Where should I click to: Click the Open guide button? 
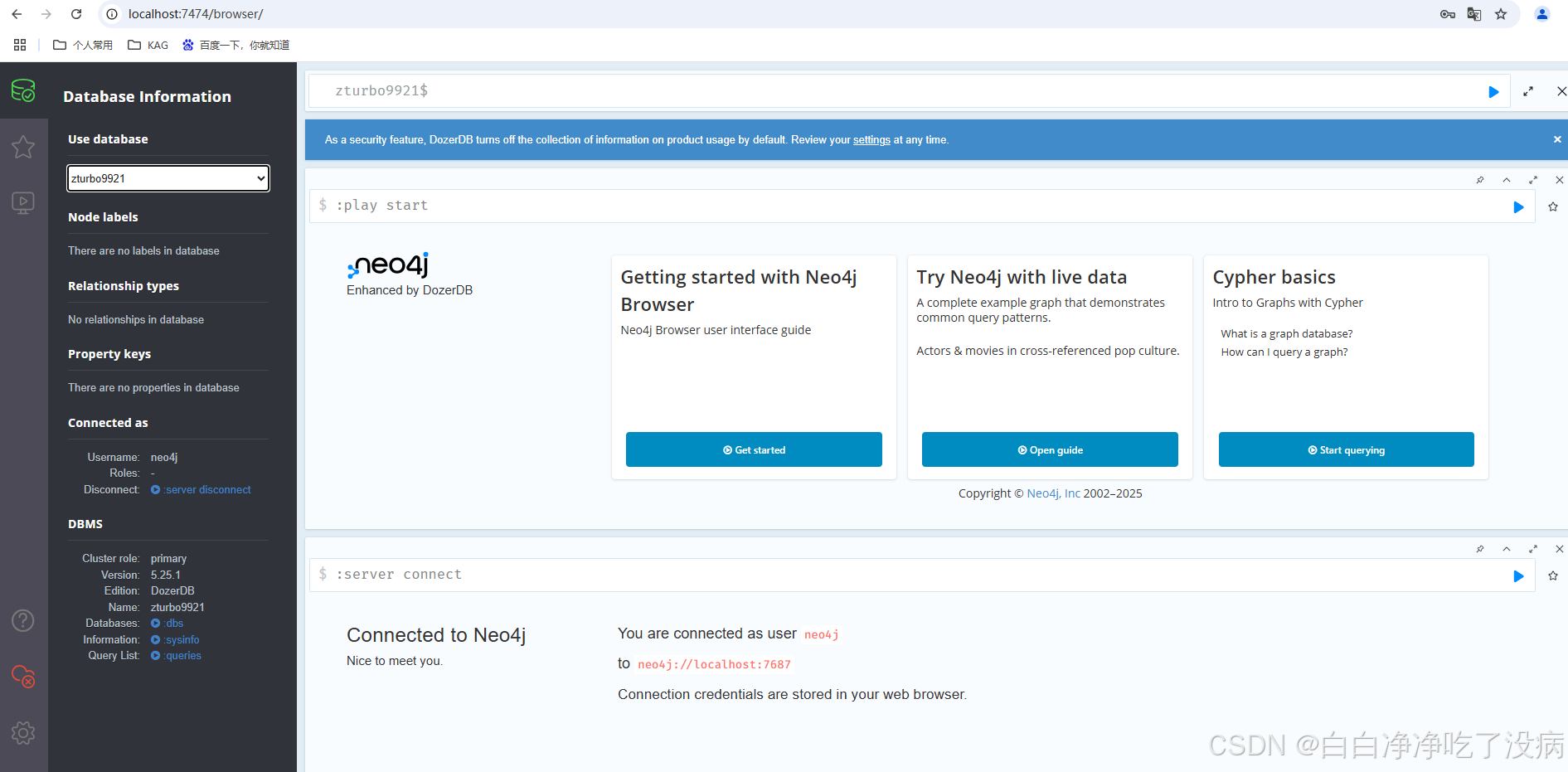(1050, 449)
